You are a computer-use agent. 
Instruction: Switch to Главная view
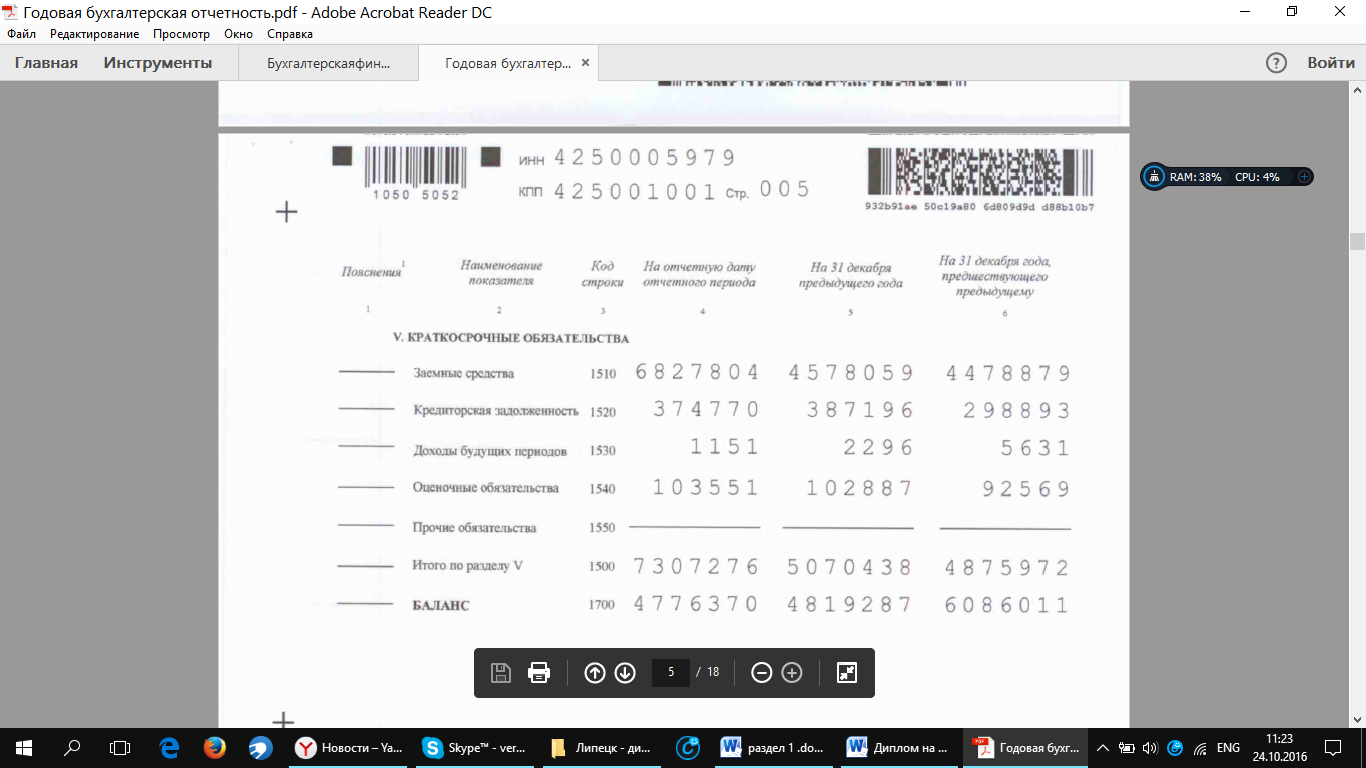coord(46,63)
